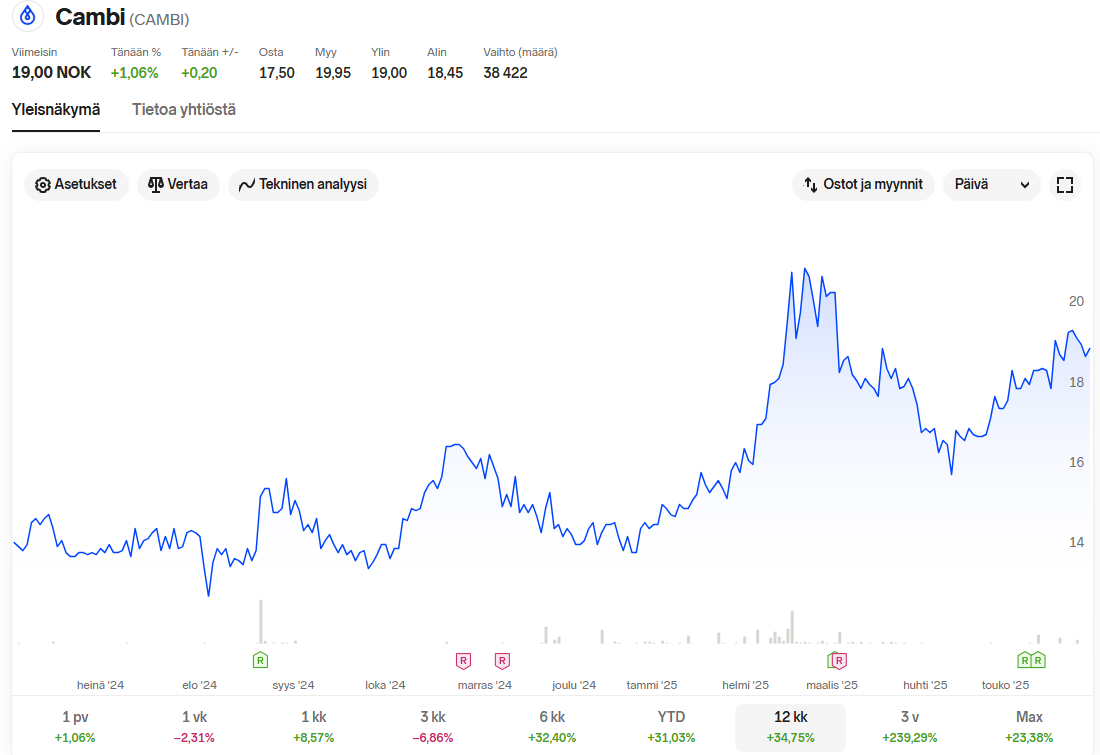Screen dimensions: 1100x755
Task: Switch to Tietoa yhtiöstä tab
Action: [x=184, y=110]
